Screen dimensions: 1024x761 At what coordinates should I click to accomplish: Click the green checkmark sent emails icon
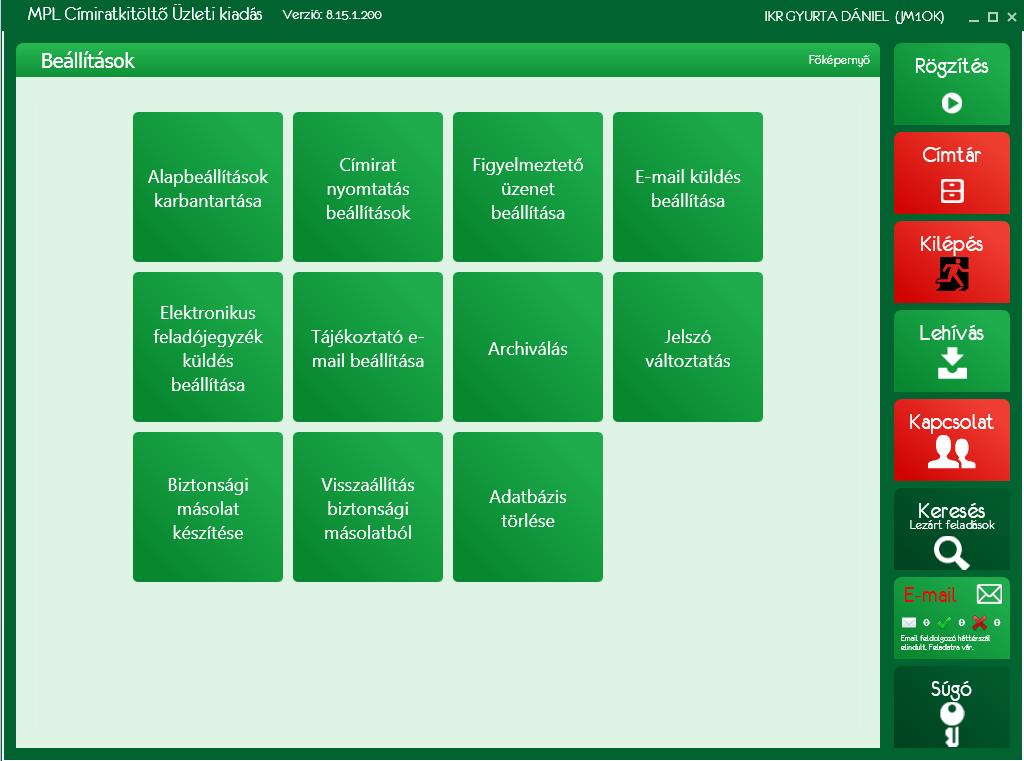(944, 623)
